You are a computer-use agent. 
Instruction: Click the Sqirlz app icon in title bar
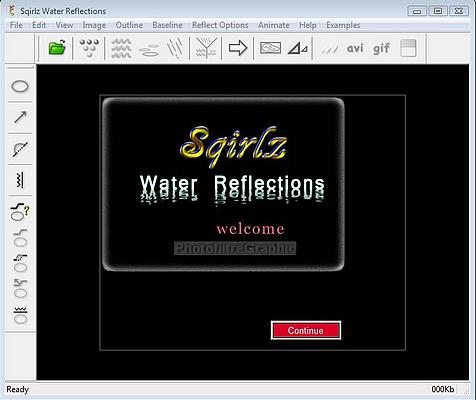(12, 11)
